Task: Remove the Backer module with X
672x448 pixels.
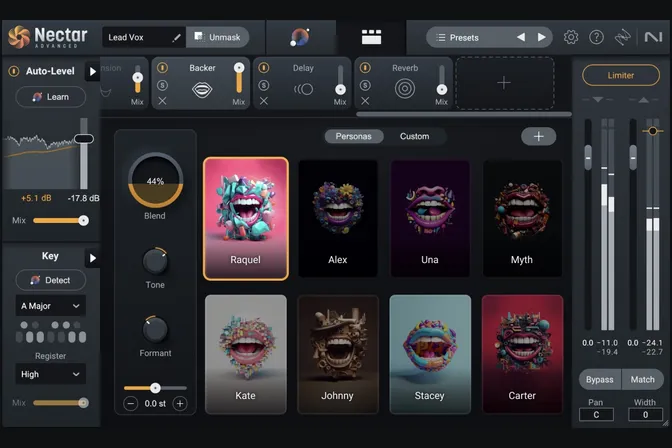Action: (162, 101)
